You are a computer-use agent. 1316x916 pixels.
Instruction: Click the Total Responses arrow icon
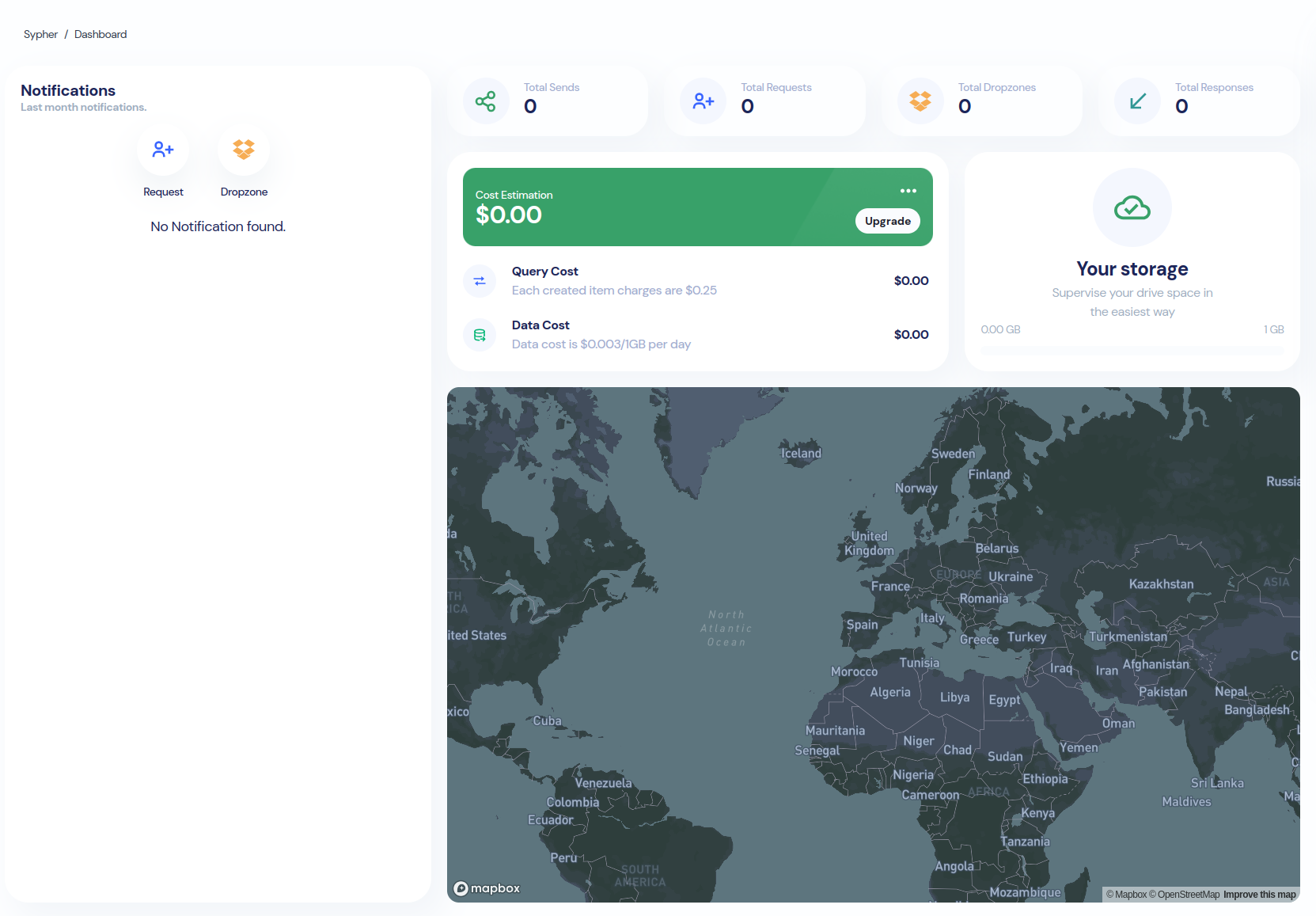coord(1136,101)
